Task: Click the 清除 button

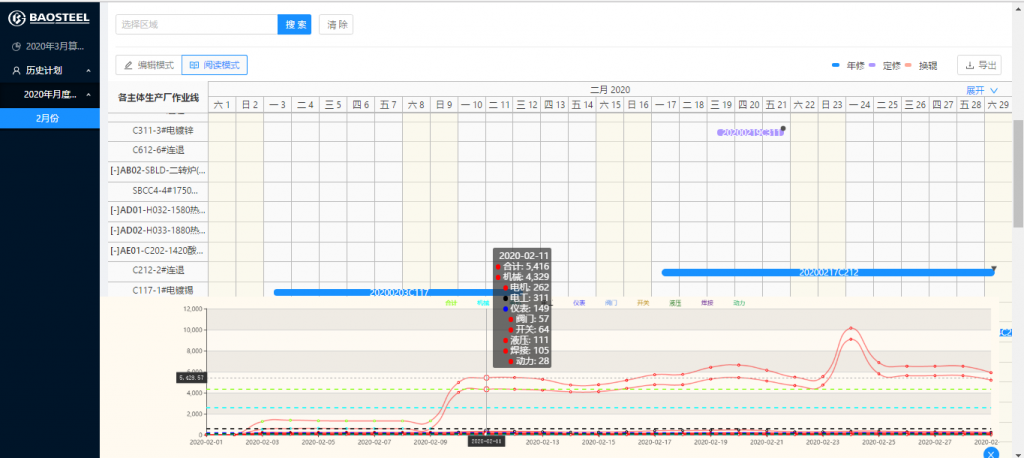Action: point(336,25)
